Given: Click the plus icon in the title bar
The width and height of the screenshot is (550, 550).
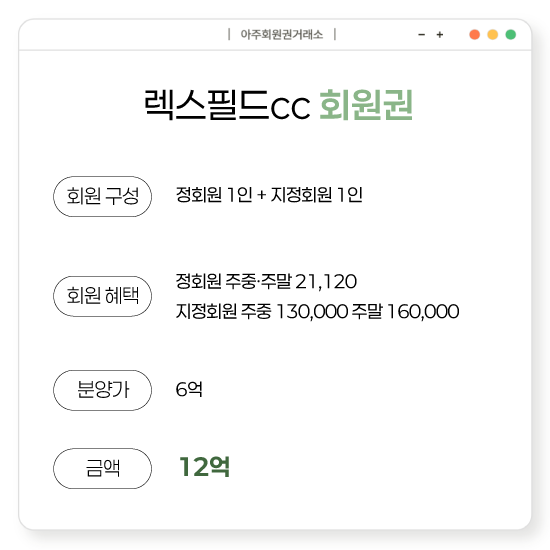Looking at the screenshot, I should coord(440,35).
